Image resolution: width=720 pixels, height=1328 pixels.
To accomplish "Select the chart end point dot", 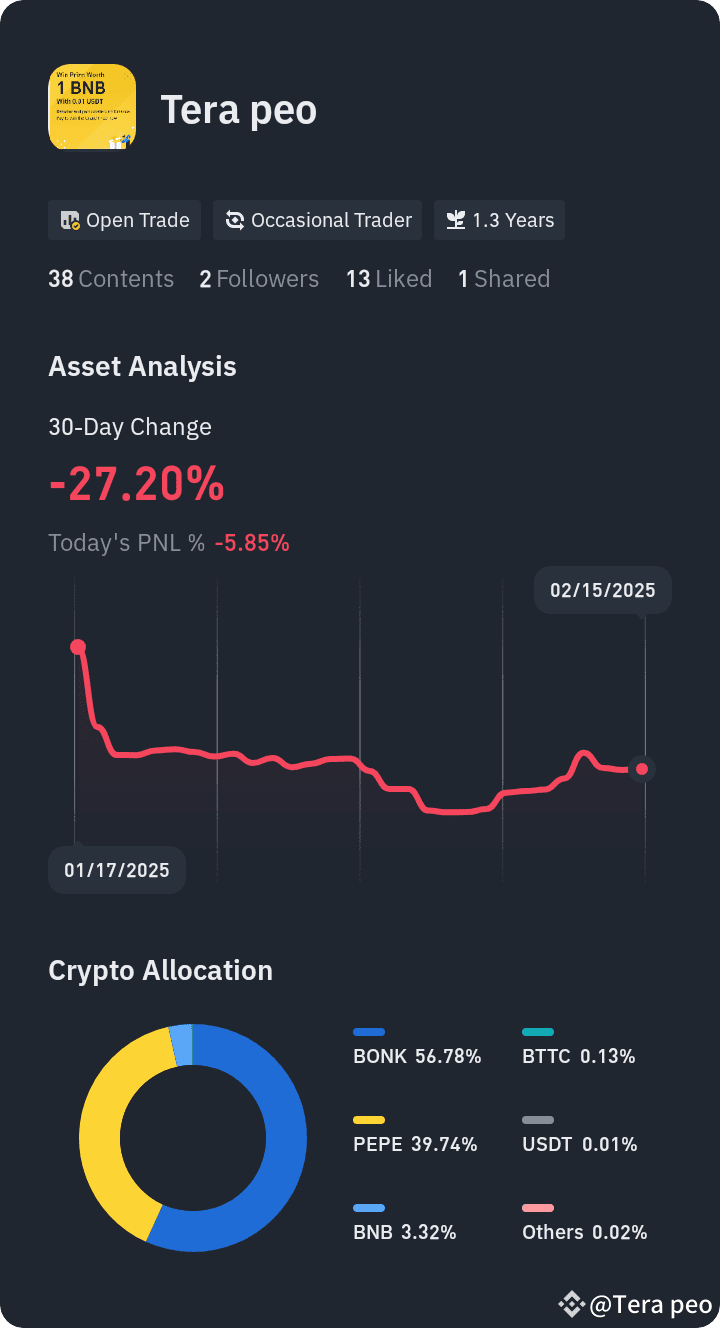I will [x=642, y=769].
